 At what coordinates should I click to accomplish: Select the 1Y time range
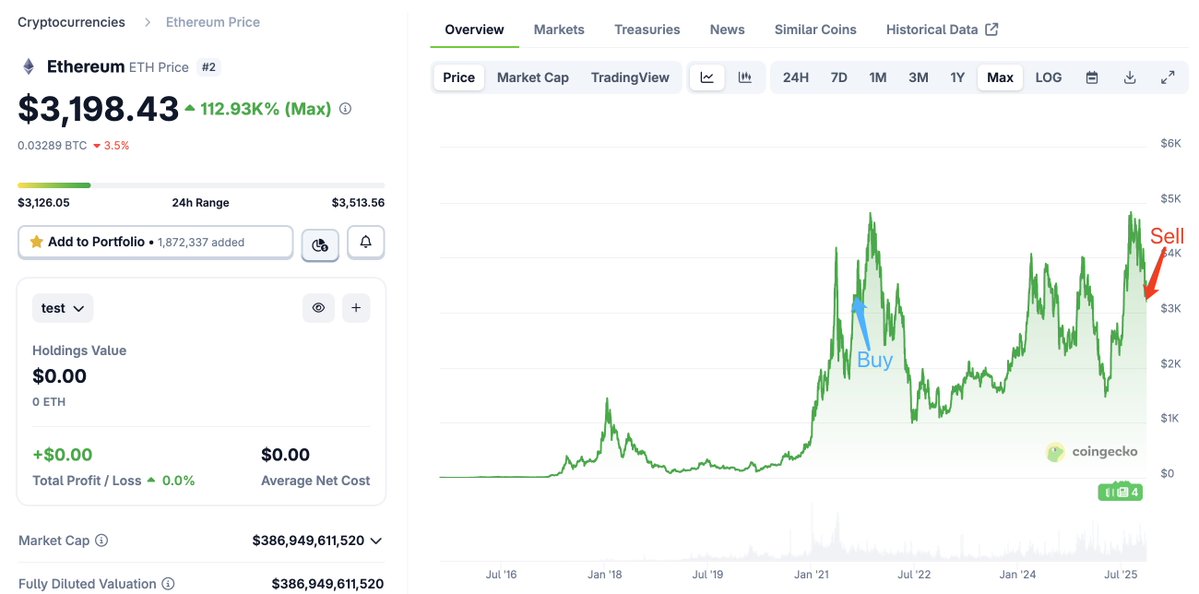[x=957, y=77]
